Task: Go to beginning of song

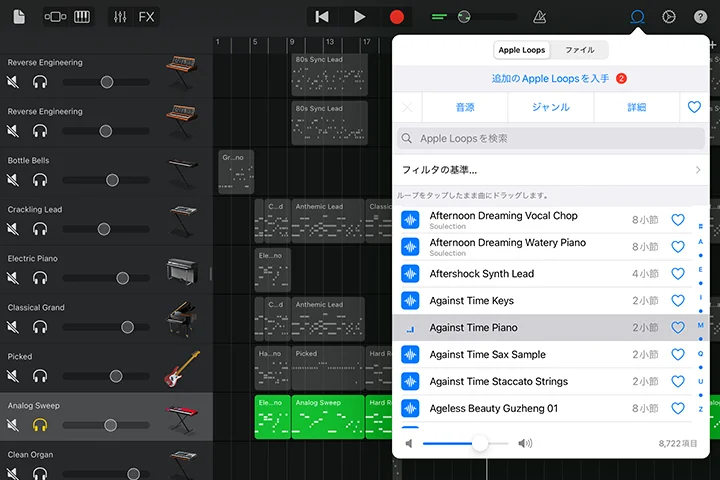Action: pos(322,17)
